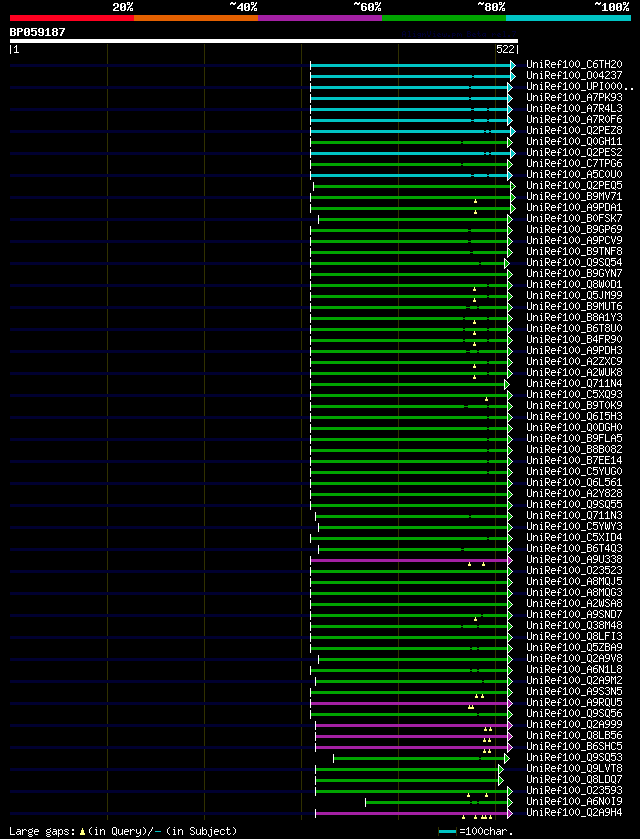Select the UniRef100_B9TNF8 label

574,251
